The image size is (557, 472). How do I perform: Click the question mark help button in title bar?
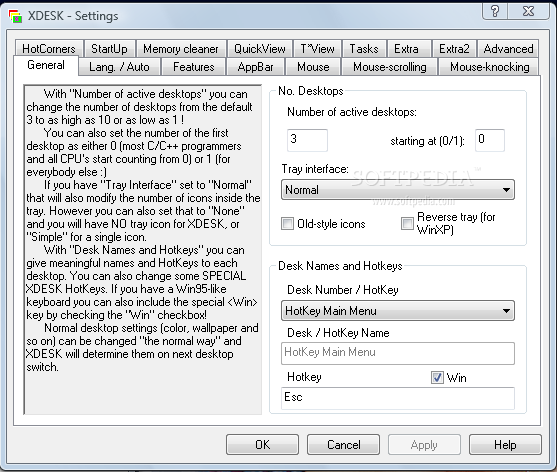pos(495,11)
